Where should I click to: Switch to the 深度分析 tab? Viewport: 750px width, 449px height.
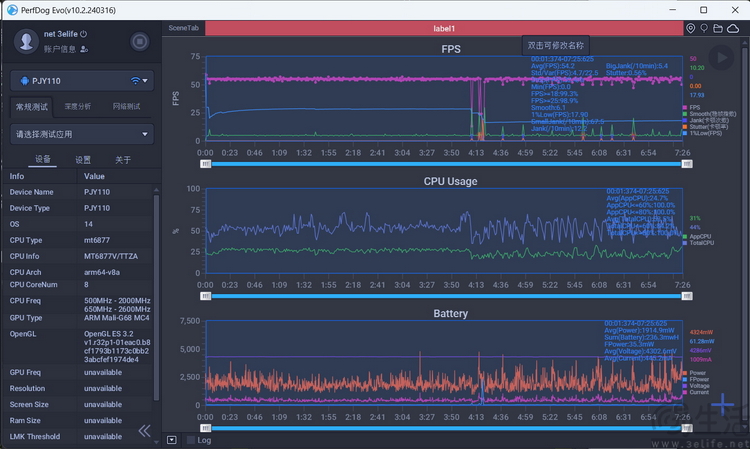pos(77,107)
